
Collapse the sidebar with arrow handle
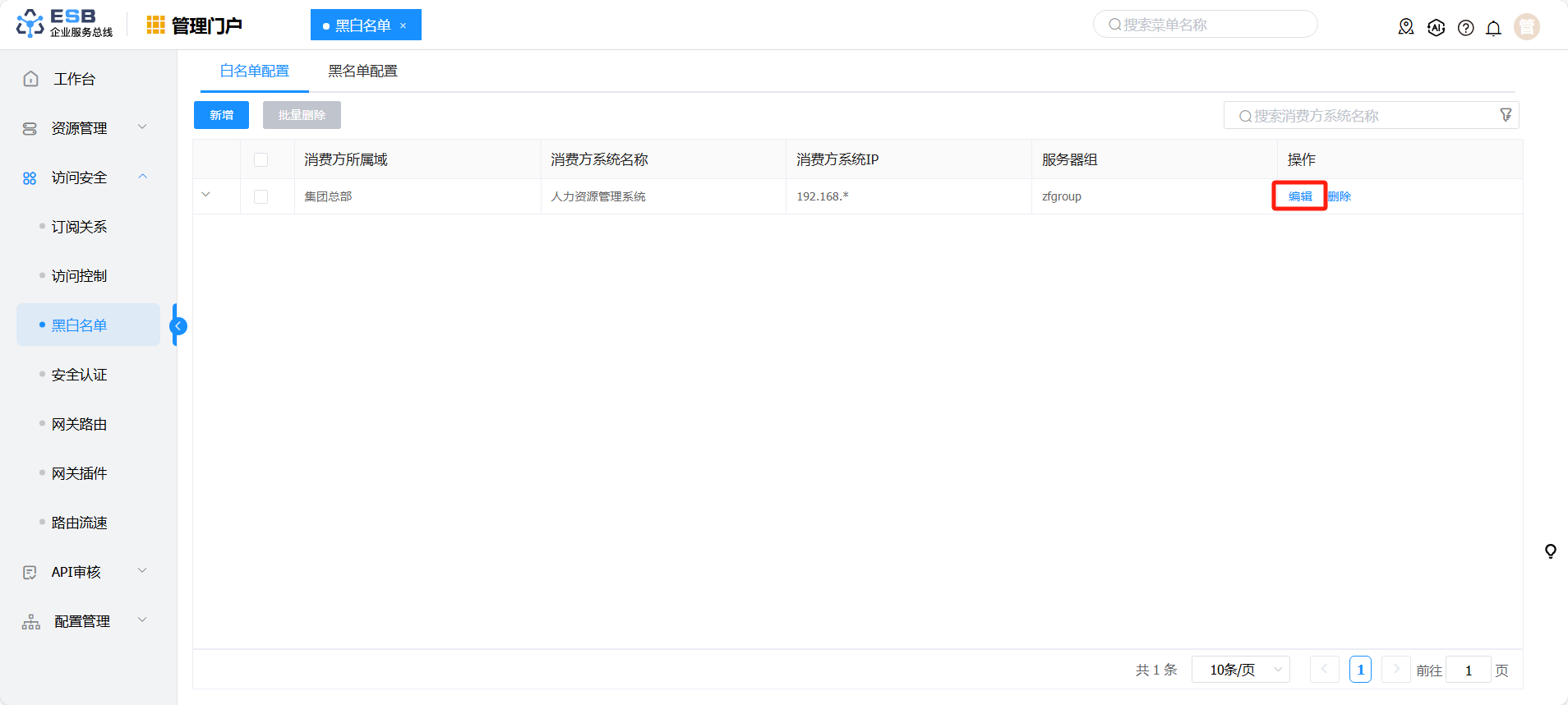[178, 326]
